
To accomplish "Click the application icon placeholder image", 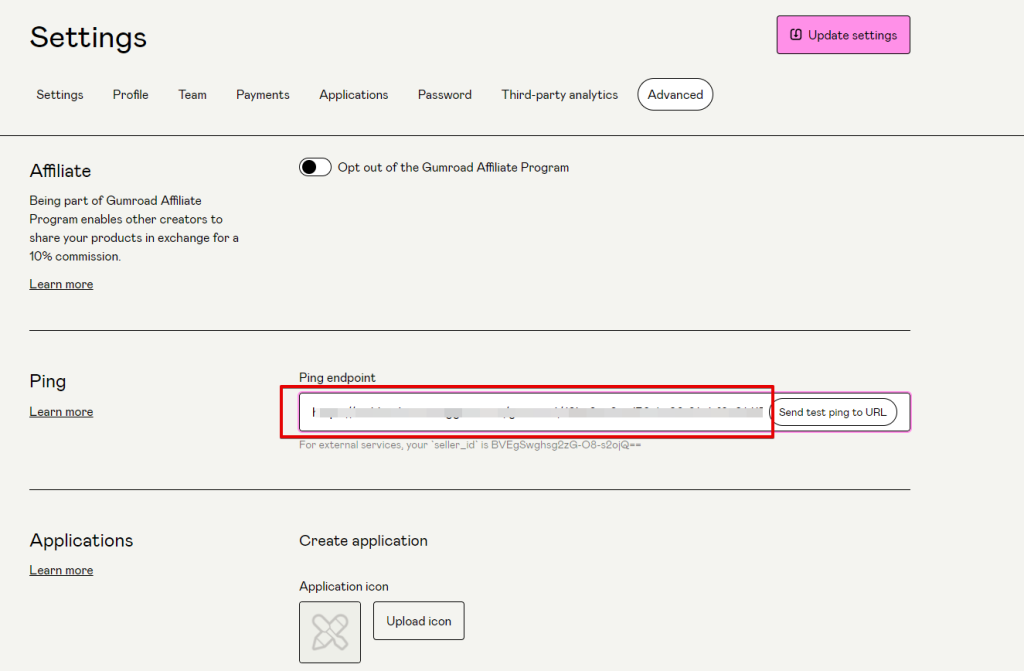I will click(x=330, y=631).
